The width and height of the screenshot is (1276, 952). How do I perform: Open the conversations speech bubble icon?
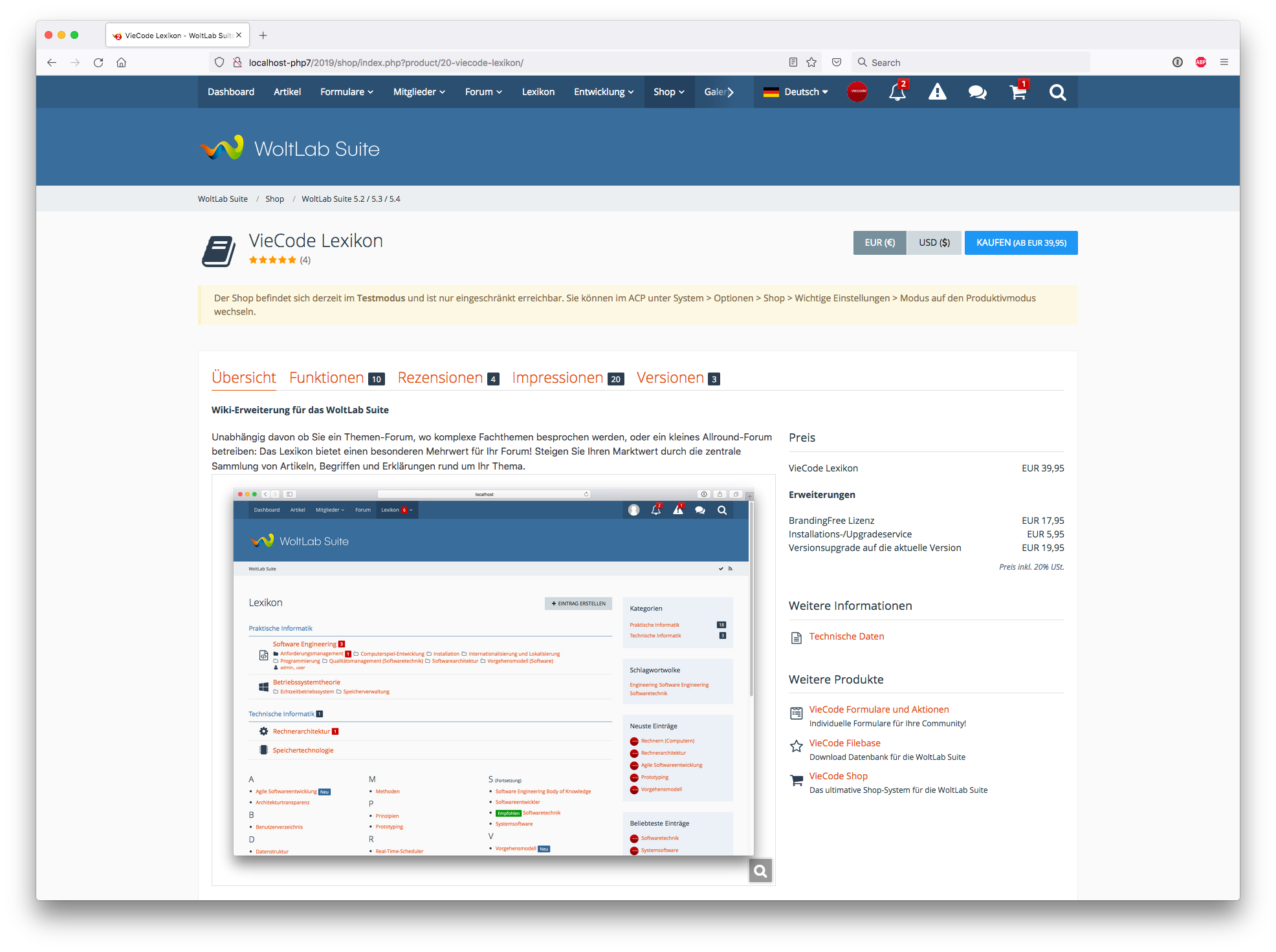pyautogui.click(x=977, y=92)
